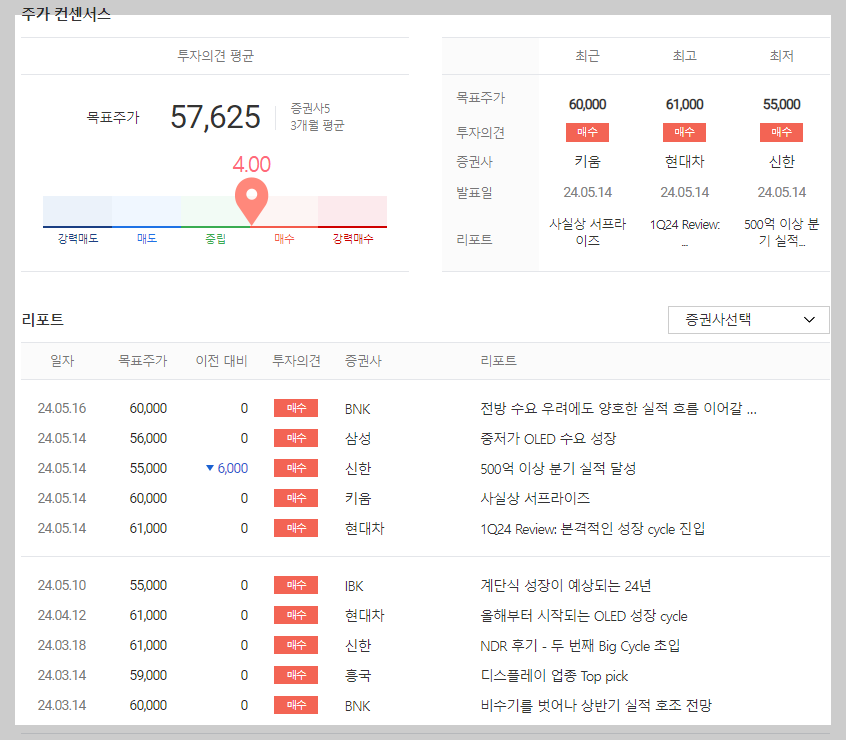Click the 일자 column header
846x740 pixels.
[62, 361]
